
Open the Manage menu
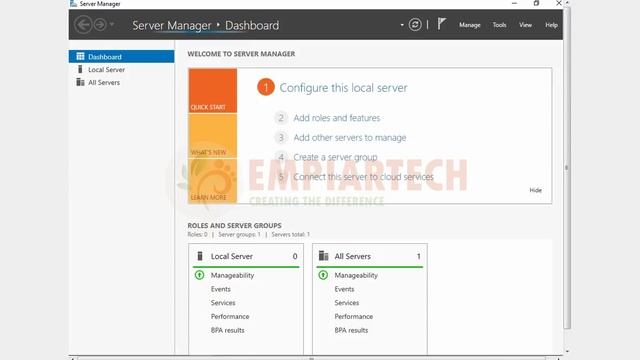[469, 25]
